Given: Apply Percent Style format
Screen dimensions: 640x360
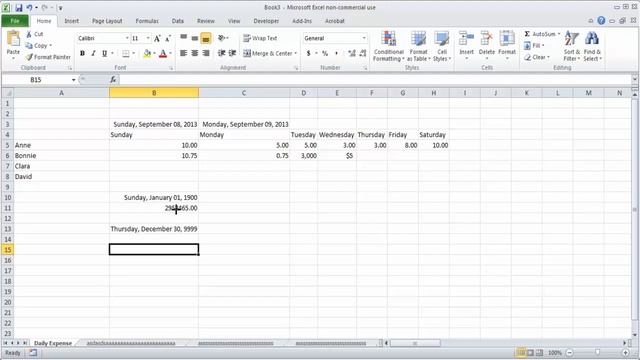Looking at the screenshot, I should click(325, 53).
